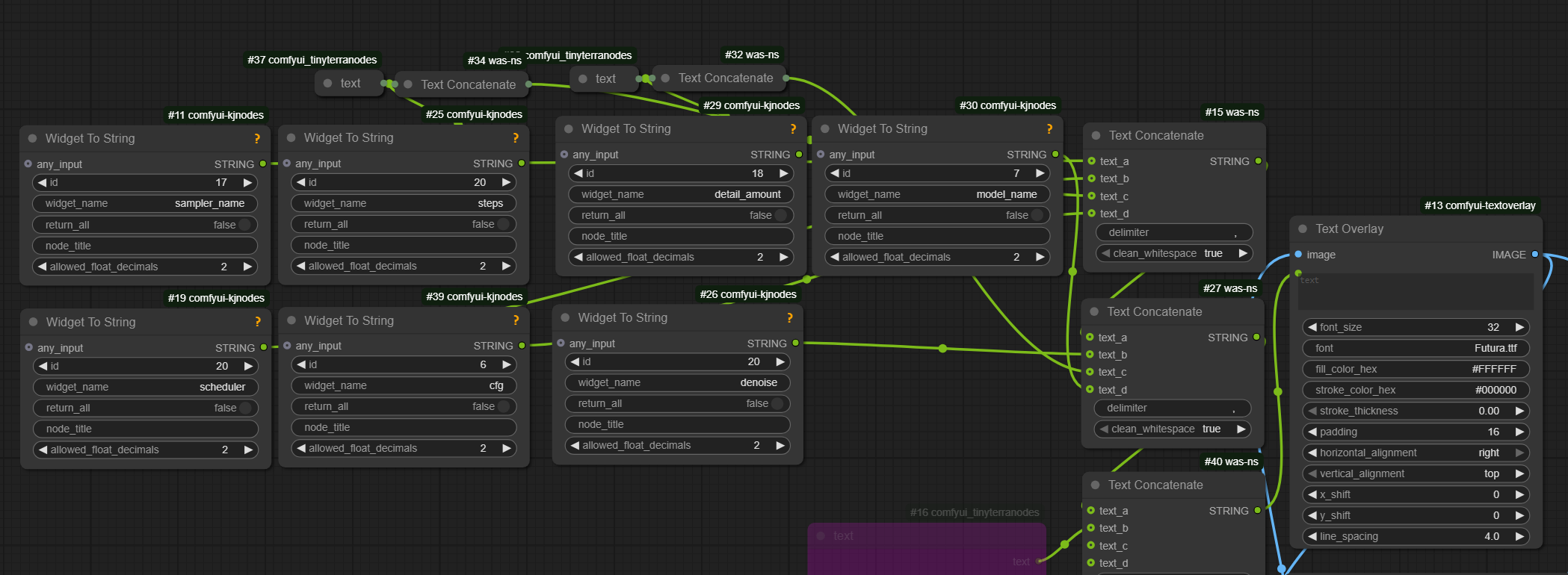Collapse the model_name node #30 title dot
The image size is (1568, 575).
coord(825,128)
